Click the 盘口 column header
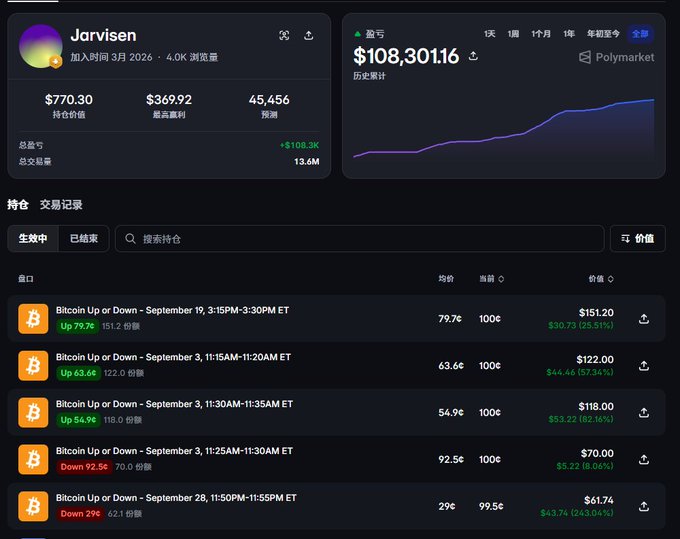Viewport: 680px width, 539px height. (x=26, y=279)
